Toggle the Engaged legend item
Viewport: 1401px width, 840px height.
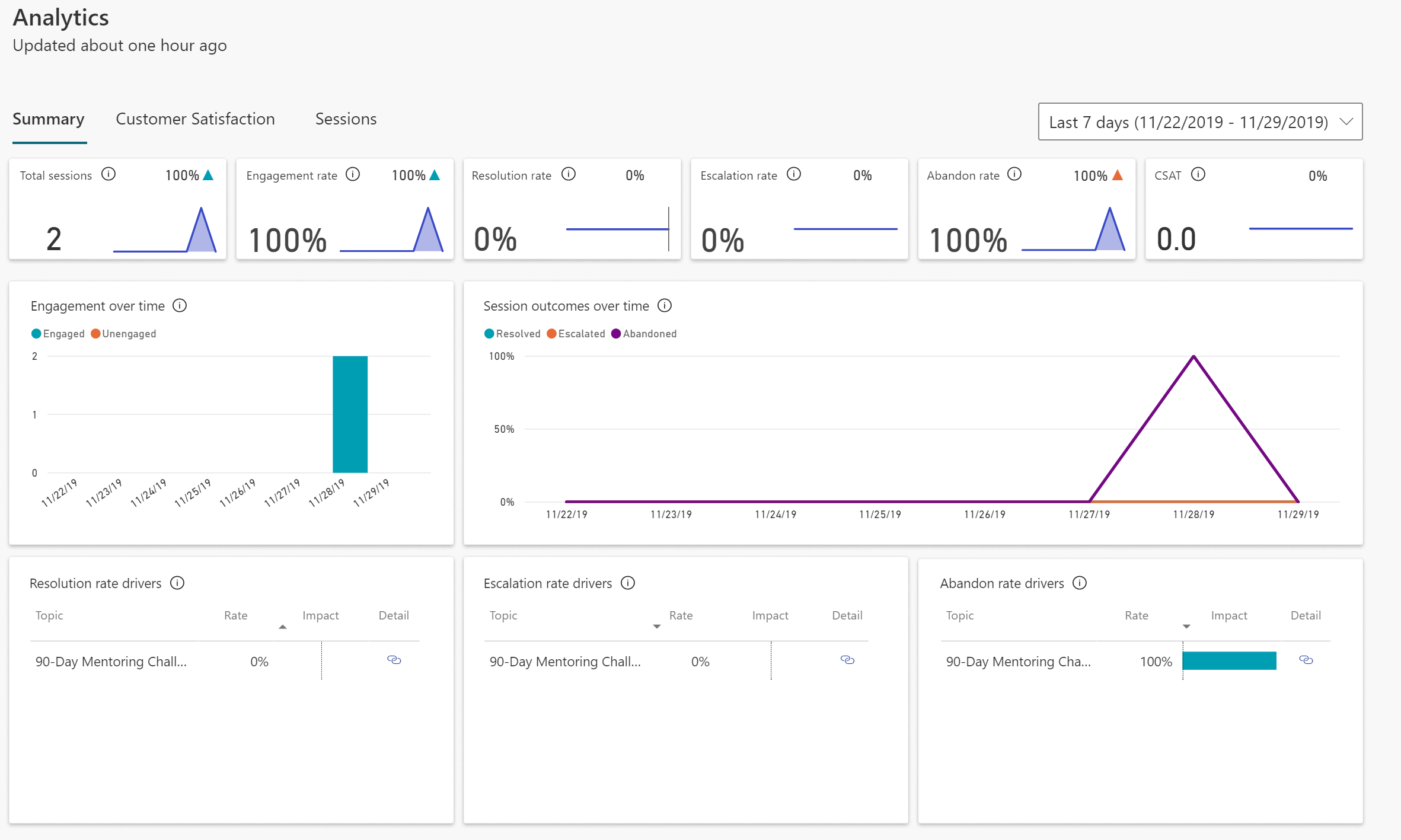click(x=58, y=334)
